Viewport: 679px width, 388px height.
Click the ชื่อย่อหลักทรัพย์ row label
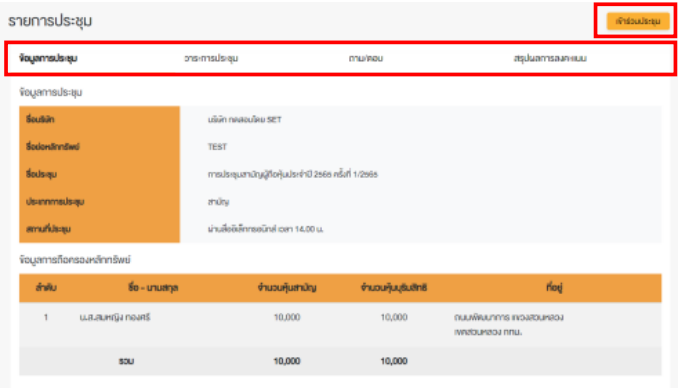[x=52, y=147]
